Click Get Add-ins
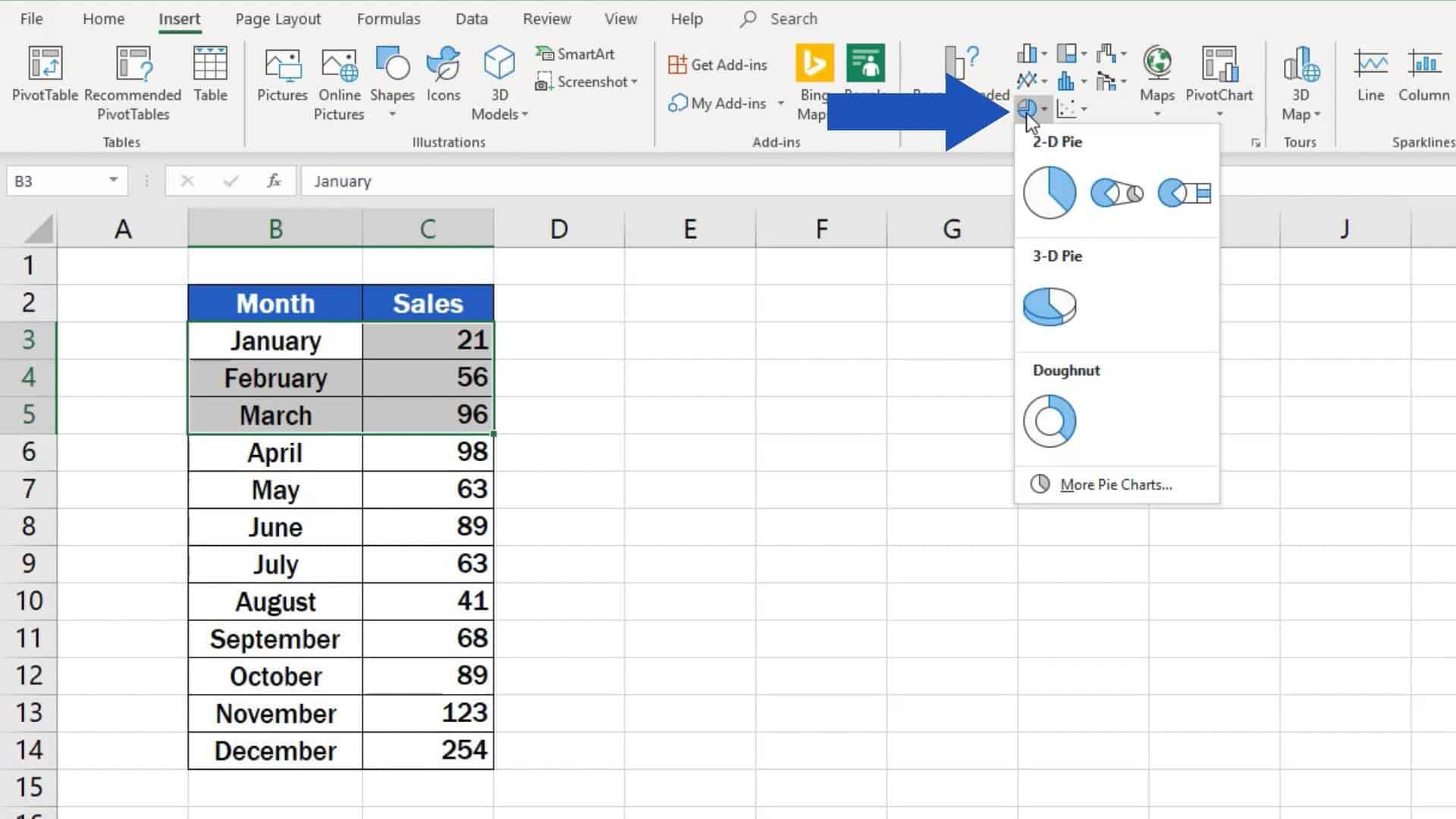1456x819 pixels. pyautogui.click(x=716, y=64)
